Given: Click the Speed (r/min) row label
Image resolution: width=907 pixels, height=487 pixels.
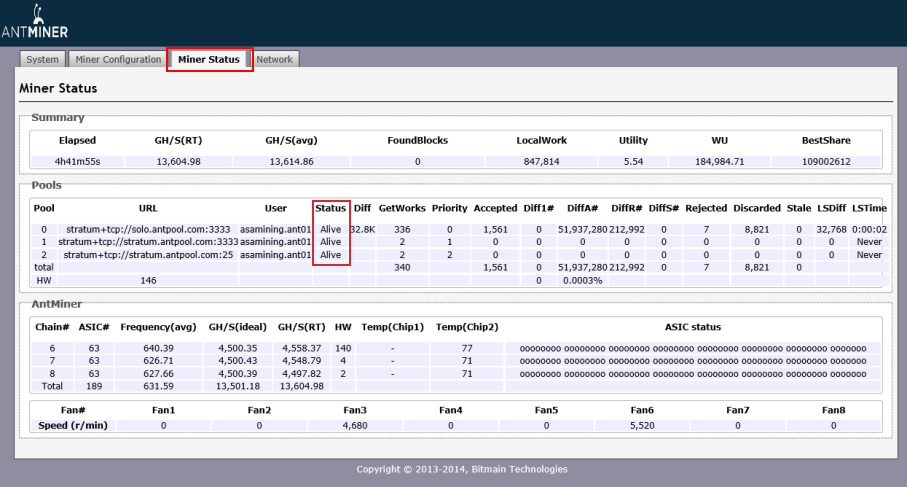Looking at the screenshot, I should (x=73, y=426).
